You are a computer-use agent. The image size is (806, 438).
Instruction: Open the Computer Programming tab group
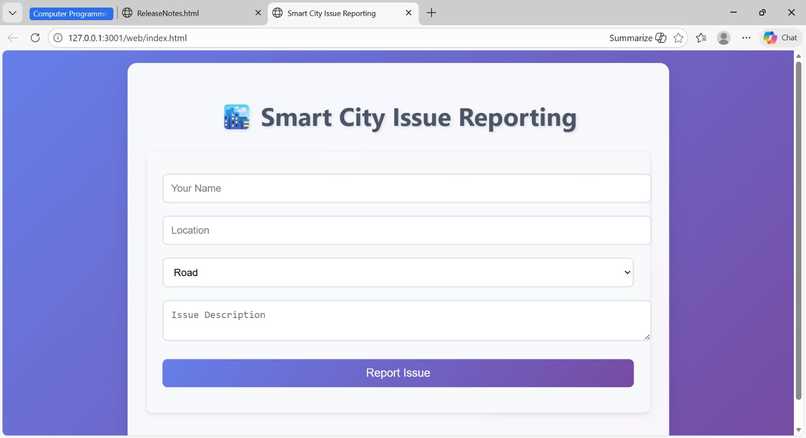[71, 13]
